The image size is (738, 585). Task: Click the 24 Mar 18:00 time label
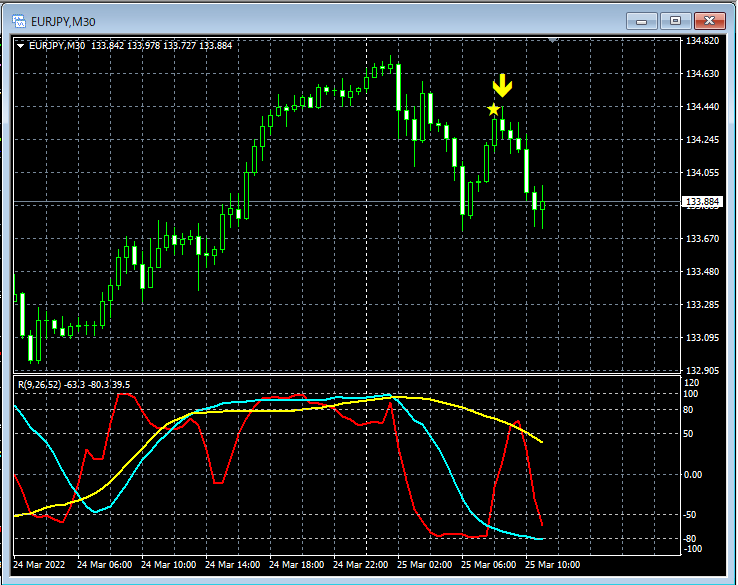click(x=296, y=564)
